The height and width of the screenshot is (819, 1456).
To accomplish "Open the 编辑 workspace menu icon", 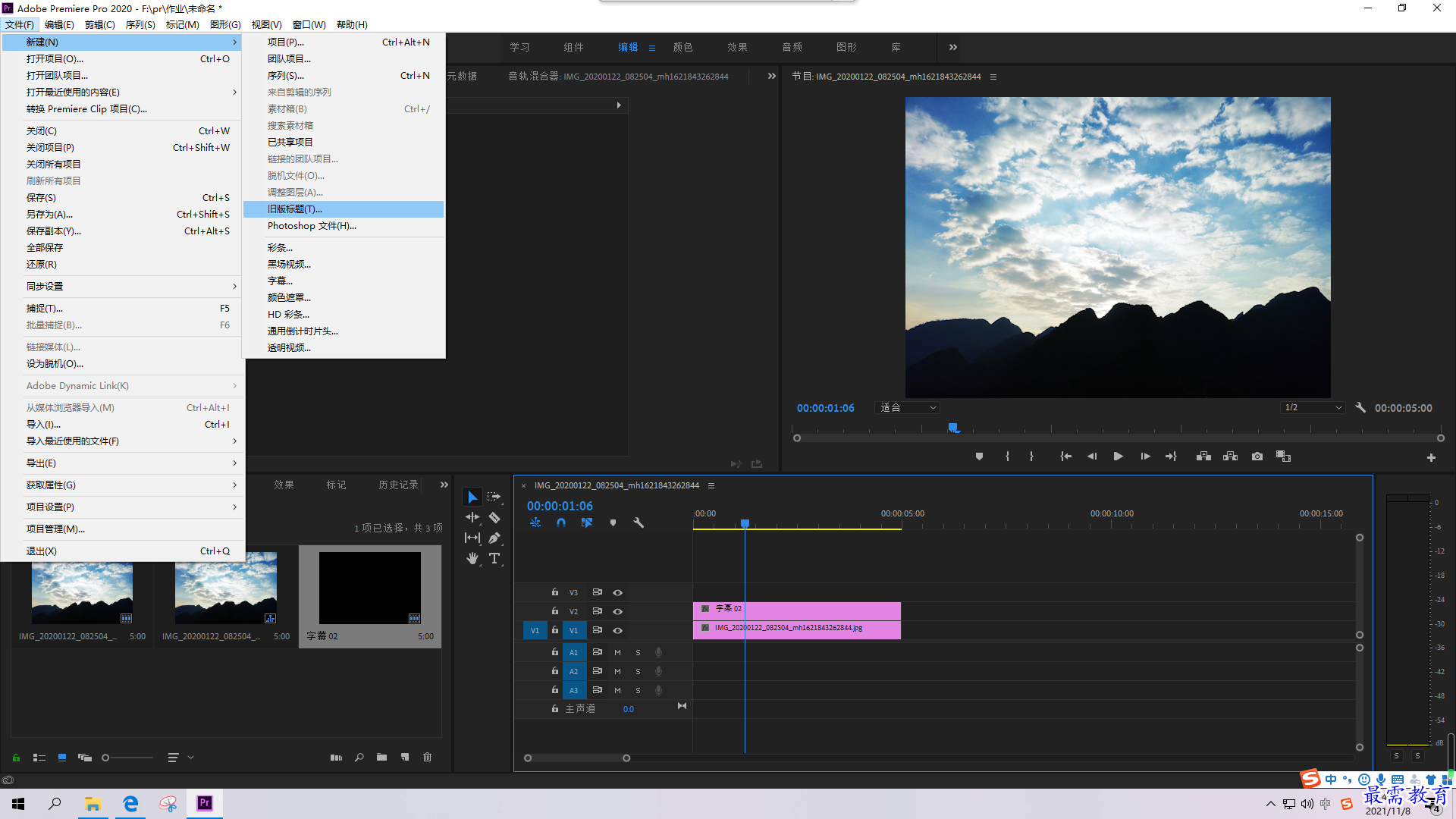I will coord(652,48).
